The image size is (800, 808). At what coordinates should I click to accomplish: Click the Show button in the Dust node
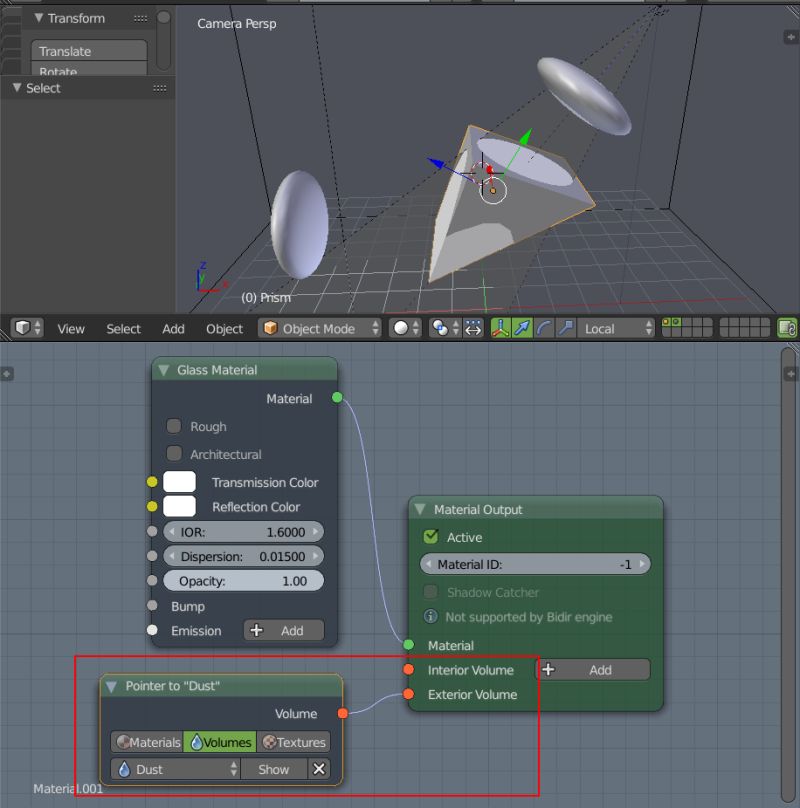pyautogui.click(x=272, y=769)
